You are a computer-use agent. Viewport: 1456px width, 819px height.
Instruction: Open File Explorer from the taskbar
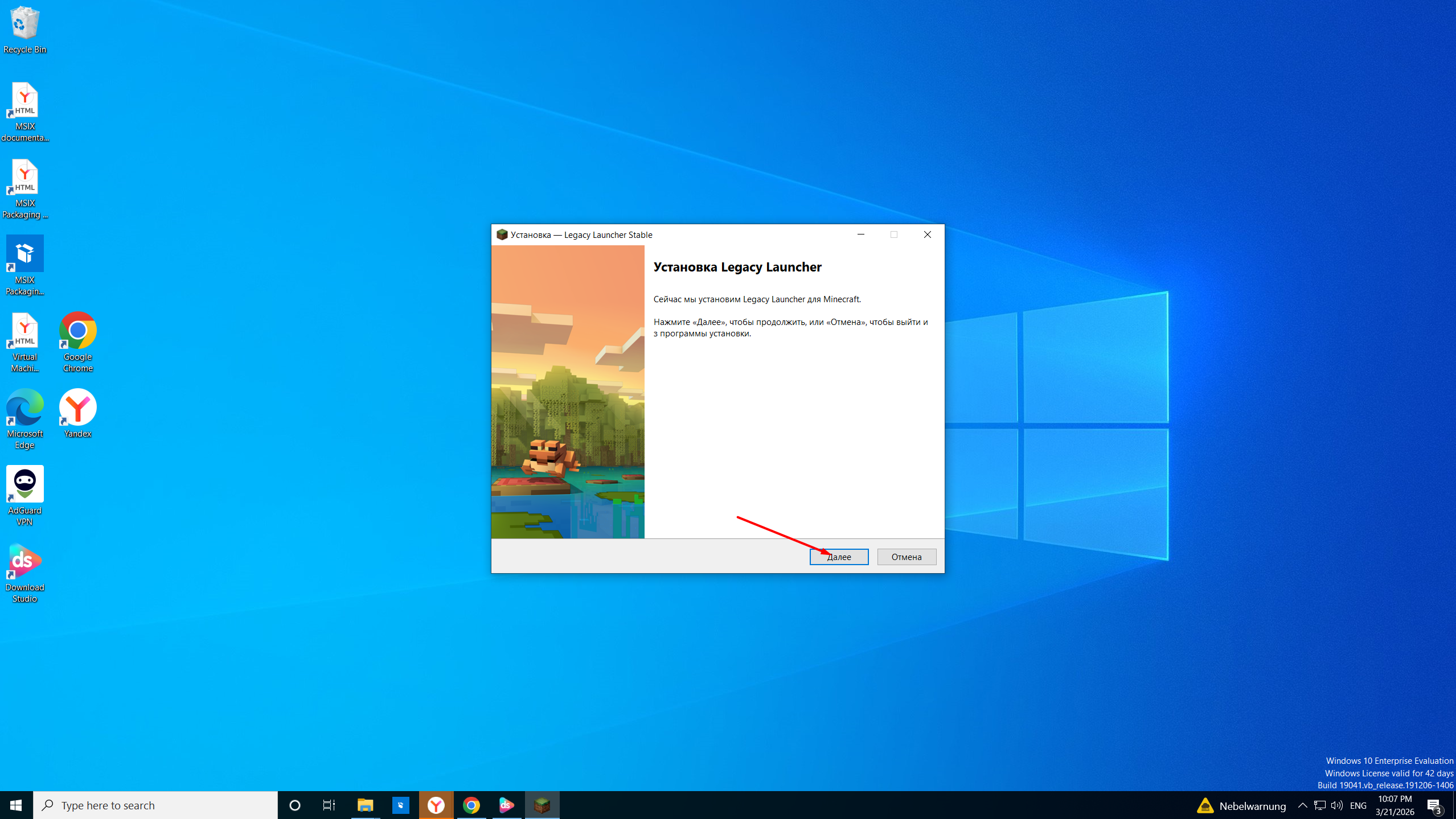[x=366, y=805]
